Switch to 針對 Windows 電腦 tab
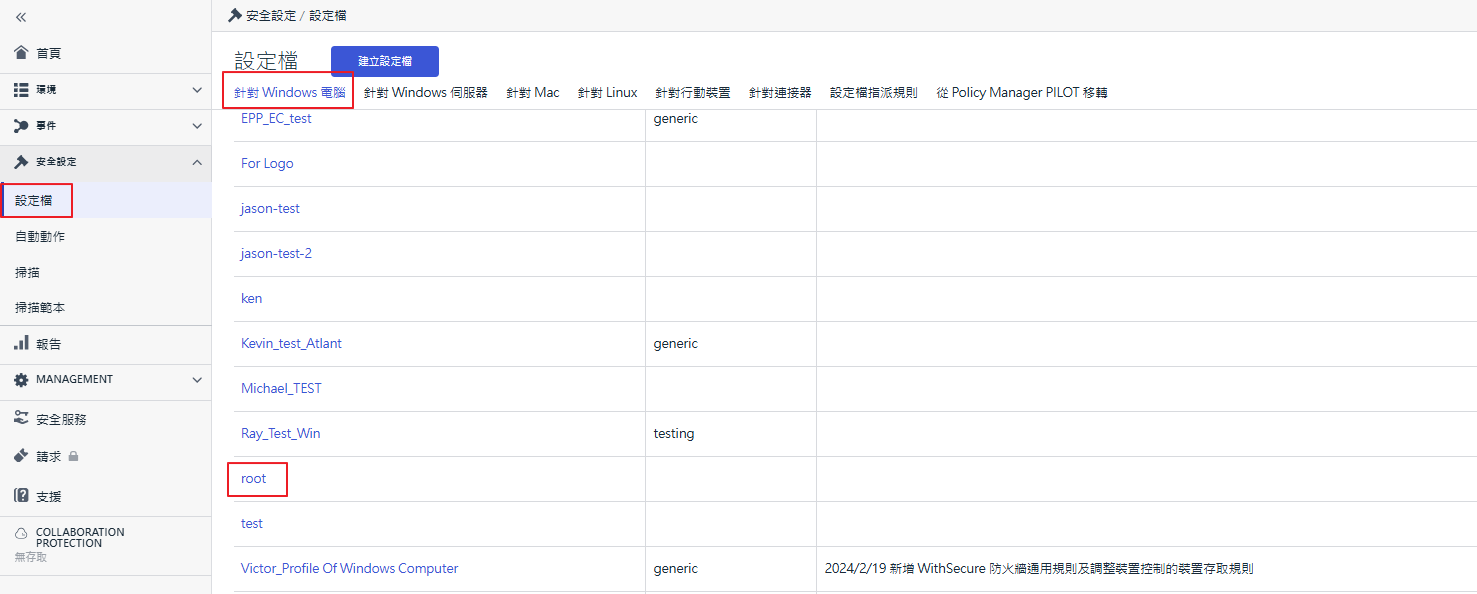 point(290,92)
